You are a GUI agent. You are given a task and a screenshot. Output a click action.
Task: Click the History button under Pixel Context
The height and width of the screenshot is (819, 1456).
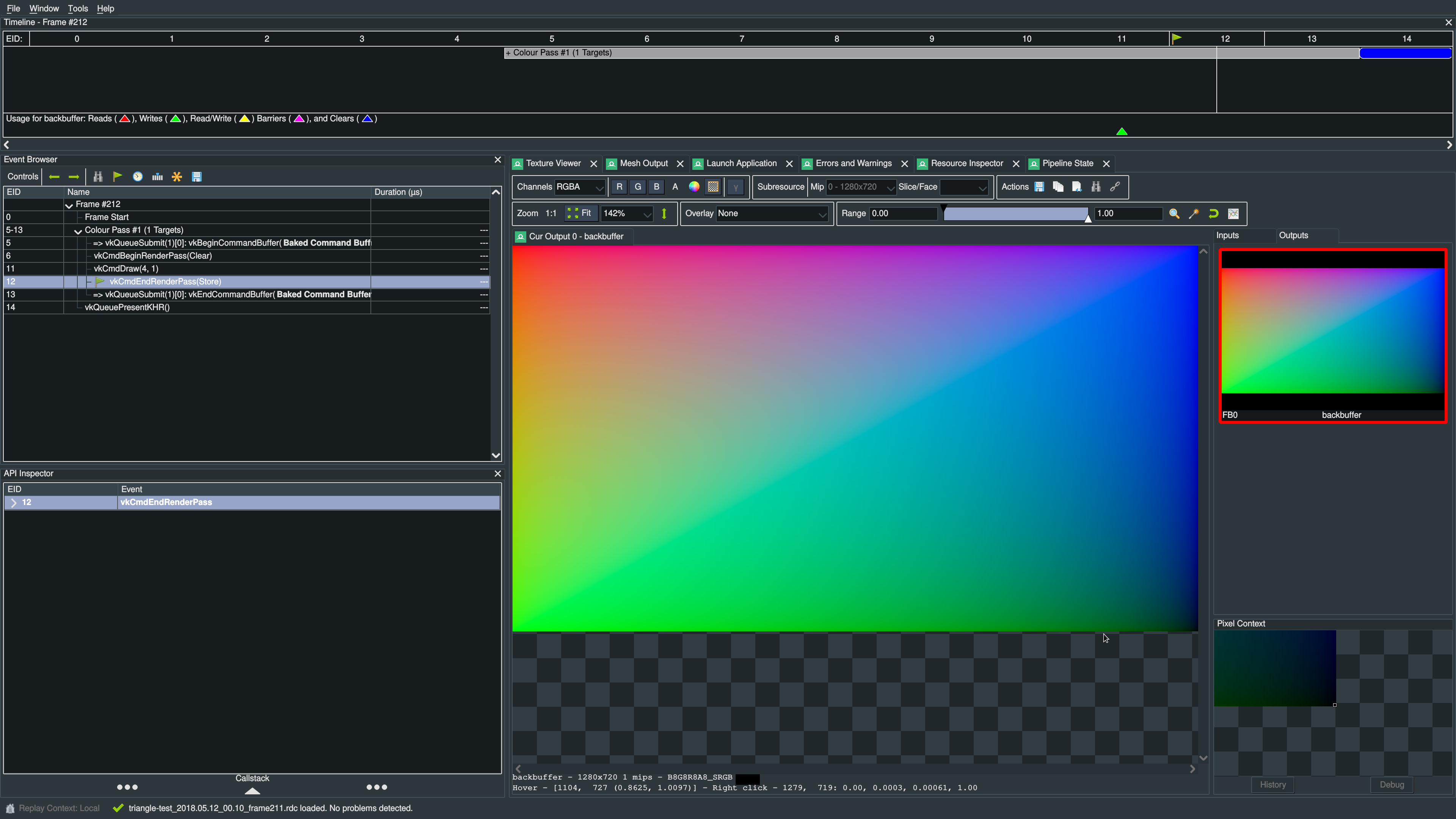point(1272,784)
